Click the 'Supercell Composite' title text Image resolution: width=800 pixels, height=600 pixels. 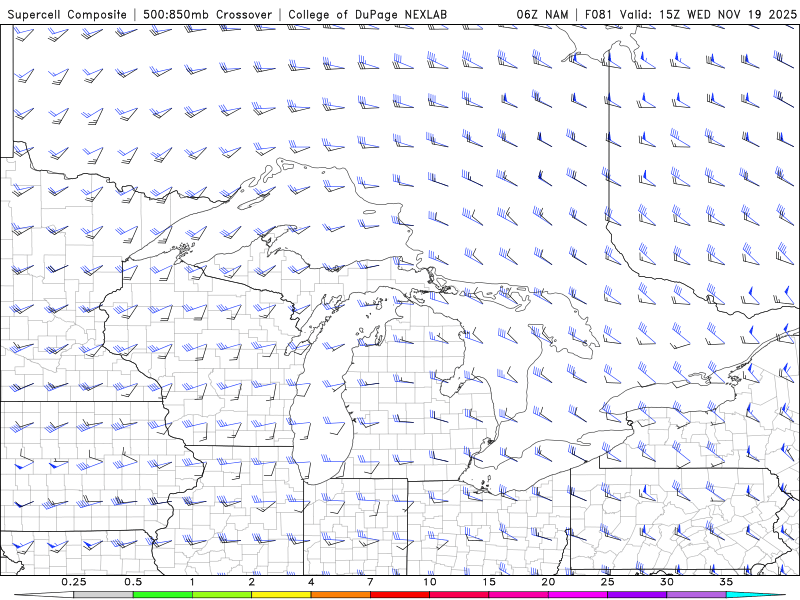pos(67,15)
